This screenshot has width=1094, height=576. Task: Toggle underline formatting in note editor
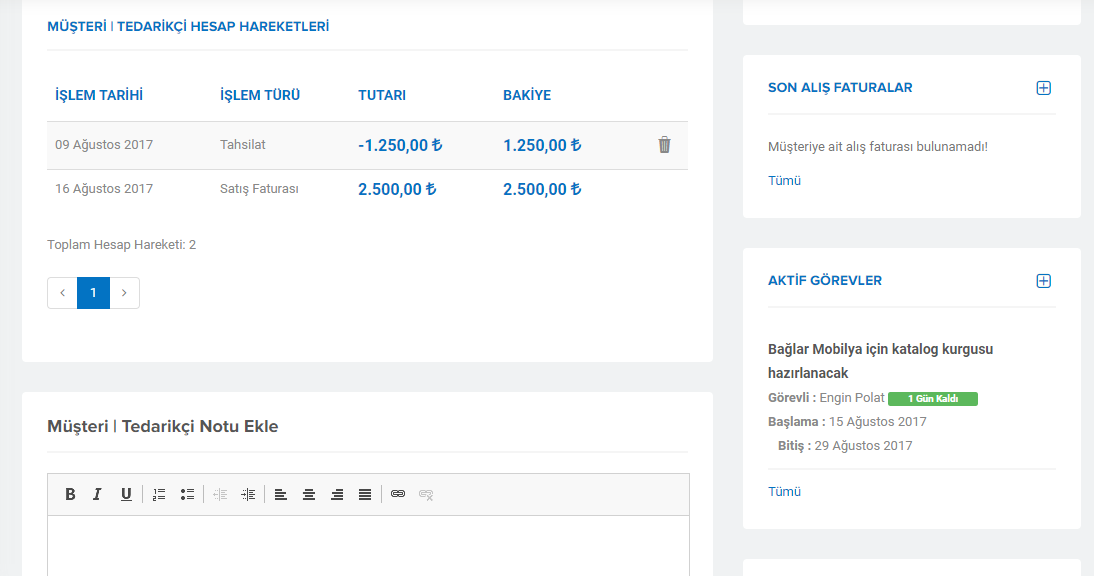(x=126, y=494)
